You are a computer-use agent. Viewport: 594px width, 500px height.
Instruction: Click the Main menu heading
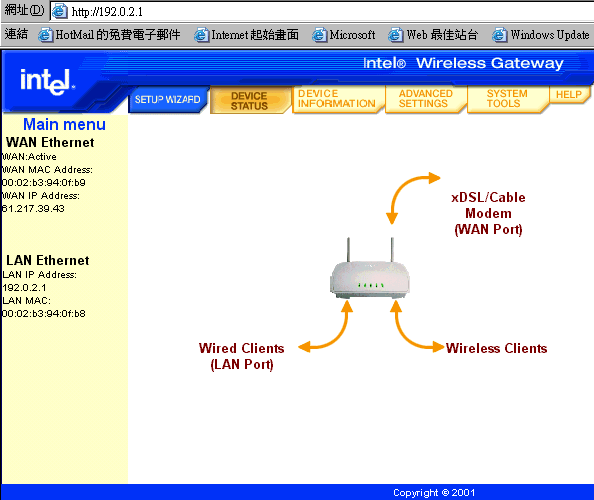pos(64,124)
